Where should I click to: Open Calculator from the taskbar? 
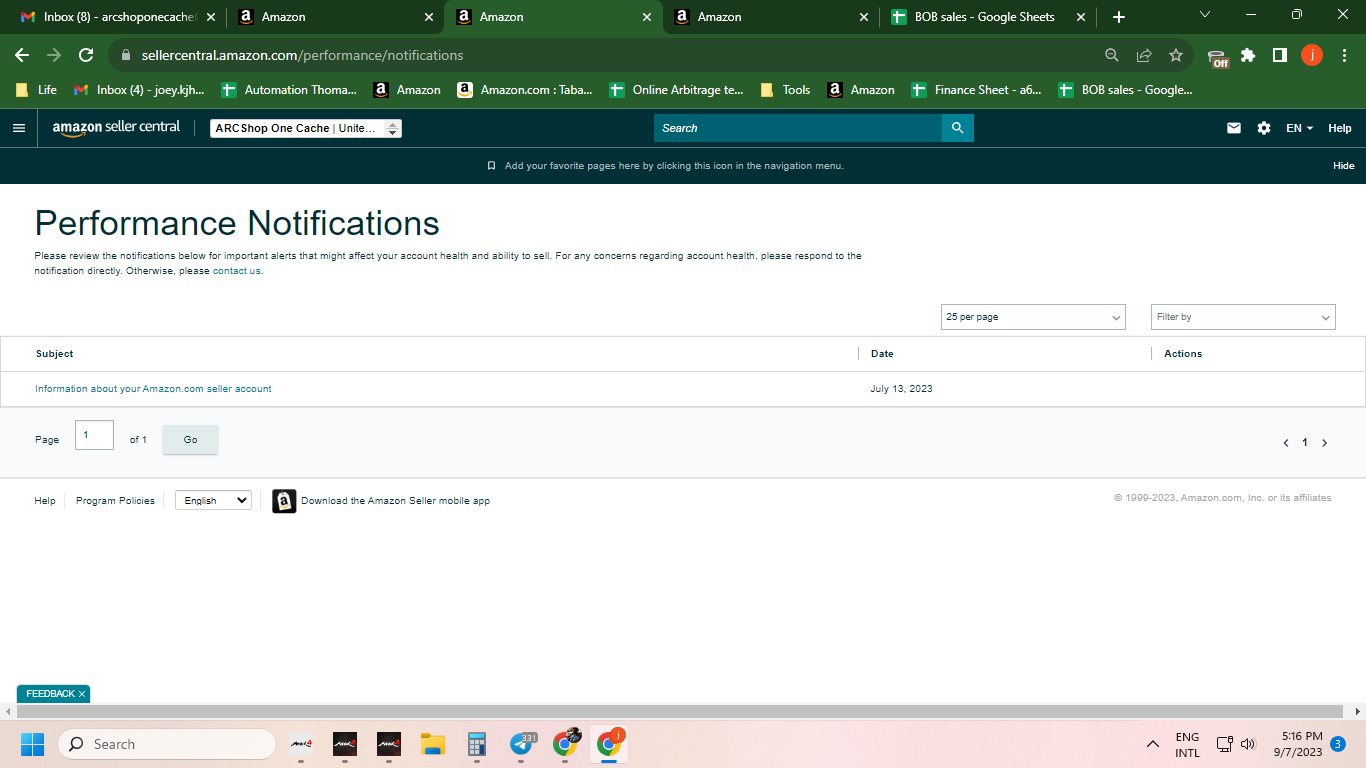coord(477,744)
